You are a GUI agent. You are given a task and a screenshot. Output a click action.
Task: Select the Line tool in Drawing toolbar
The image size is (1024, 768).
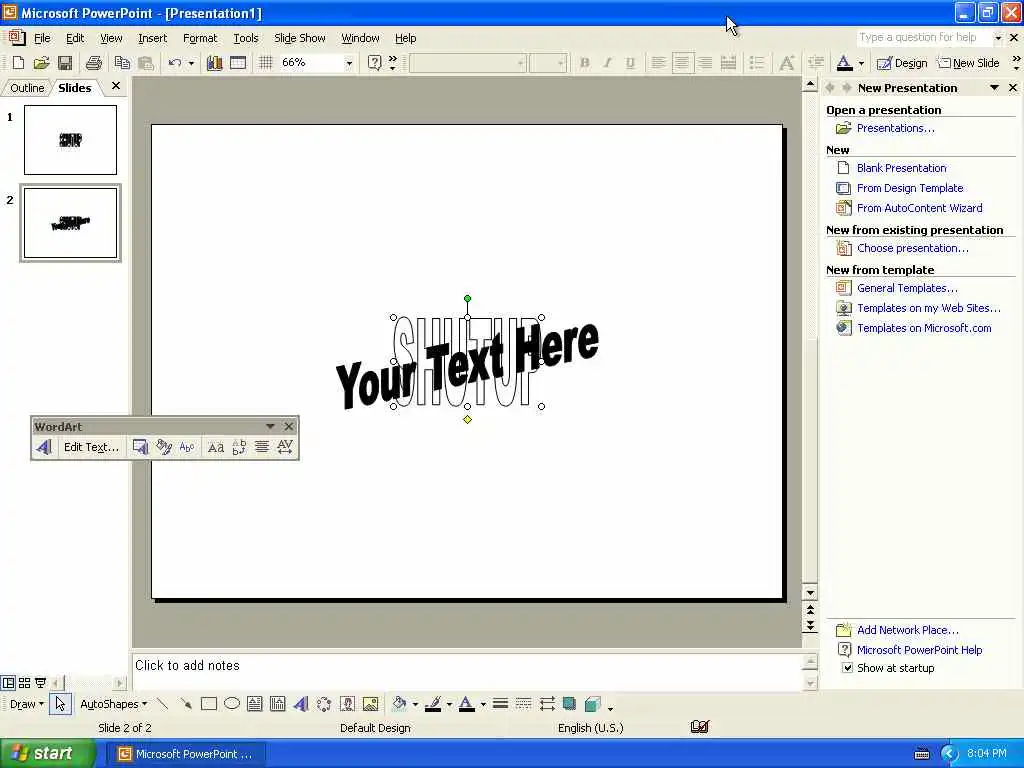(163, 704)
